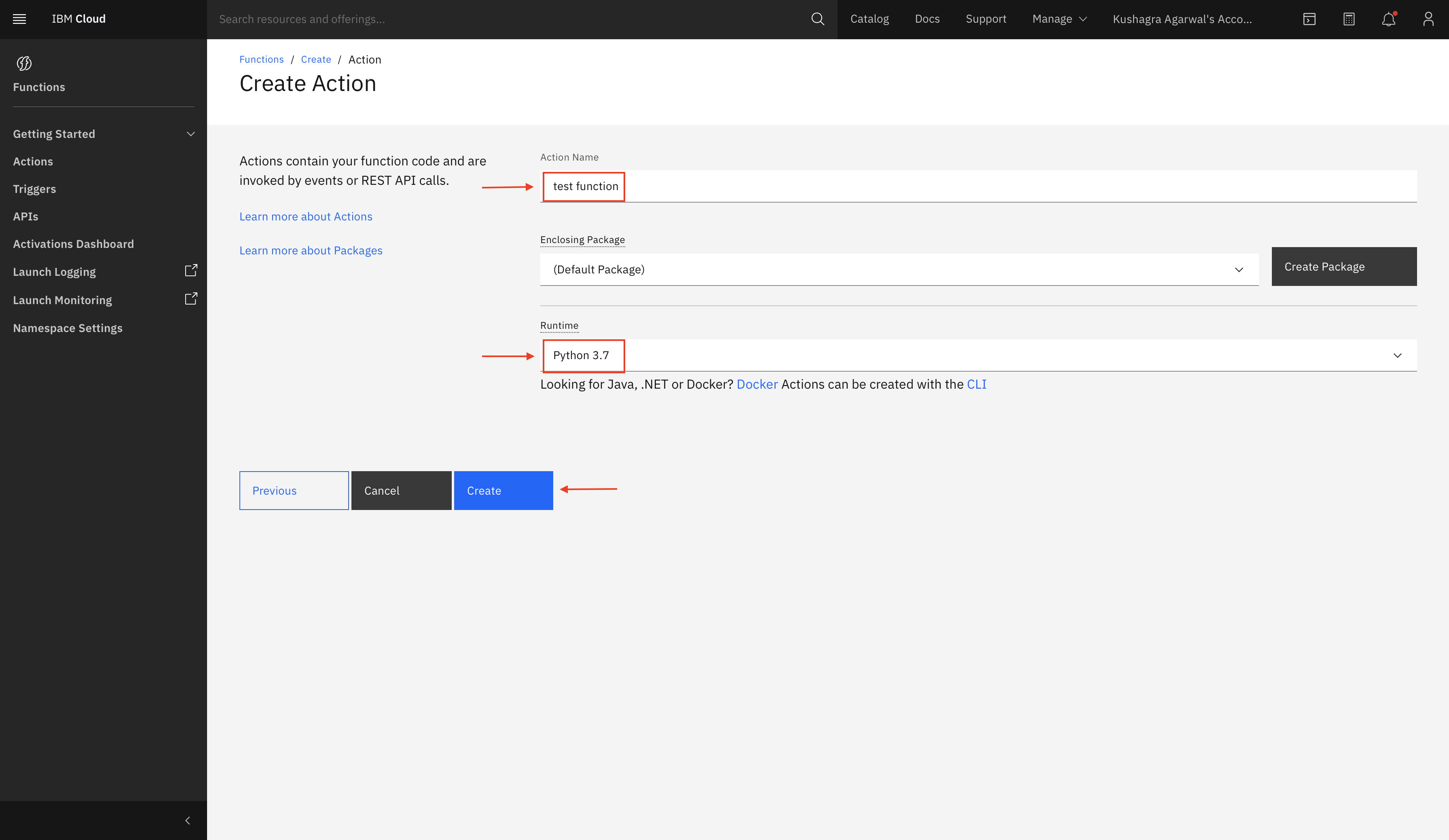Click the Action Name input field
Viewport: 1449px width, 840px height.
click(x=977, y=186)
